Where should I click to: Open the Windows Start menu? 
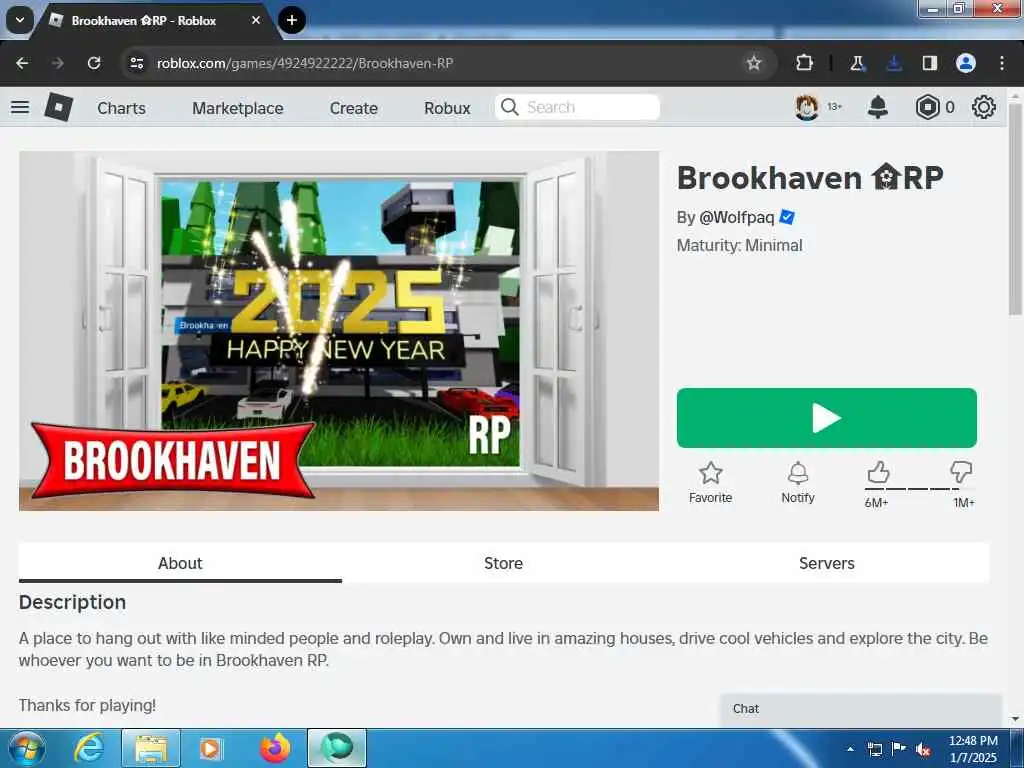tap(25, 748)
